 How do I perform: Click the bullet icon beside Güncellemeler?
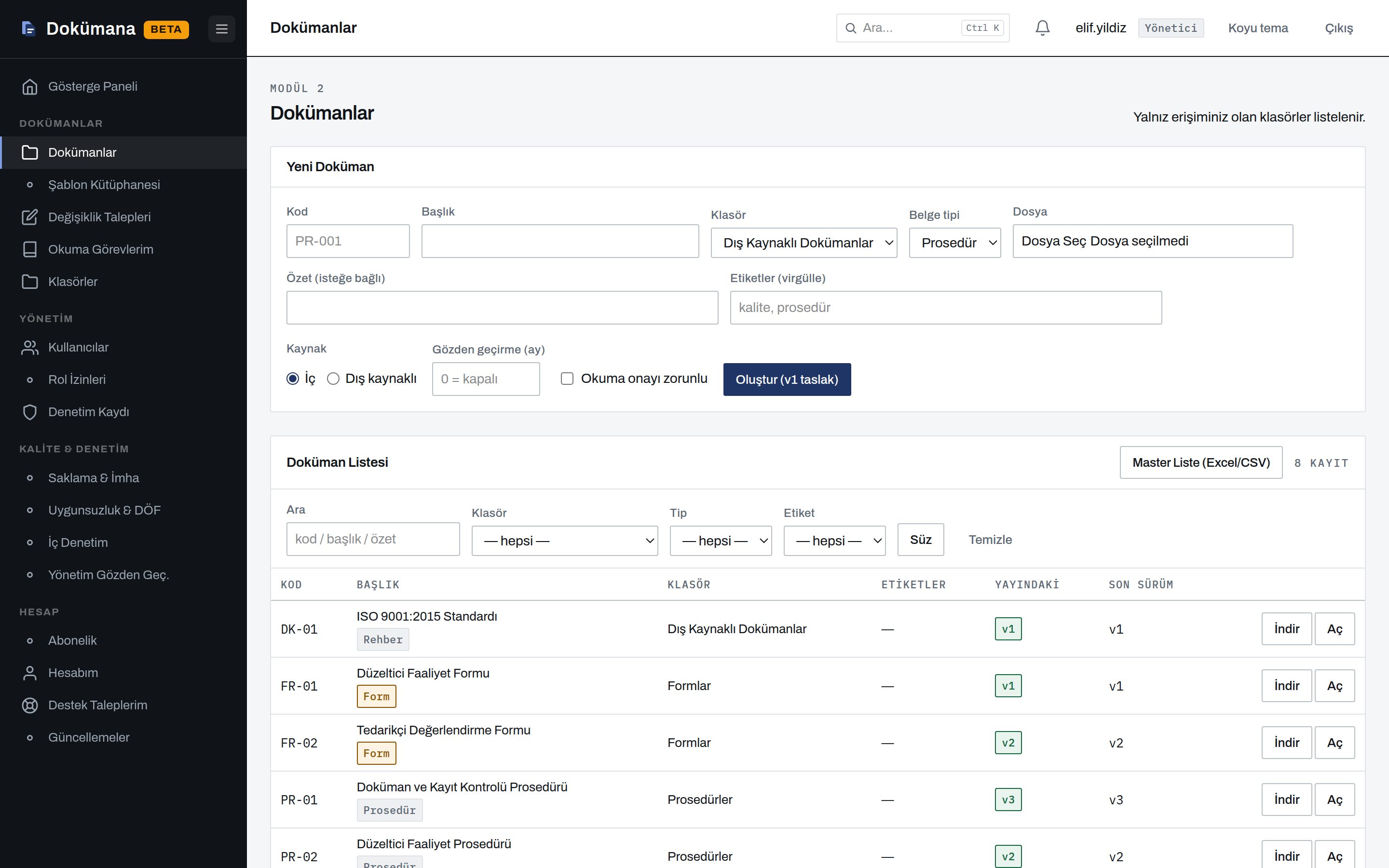click(30, 738)
